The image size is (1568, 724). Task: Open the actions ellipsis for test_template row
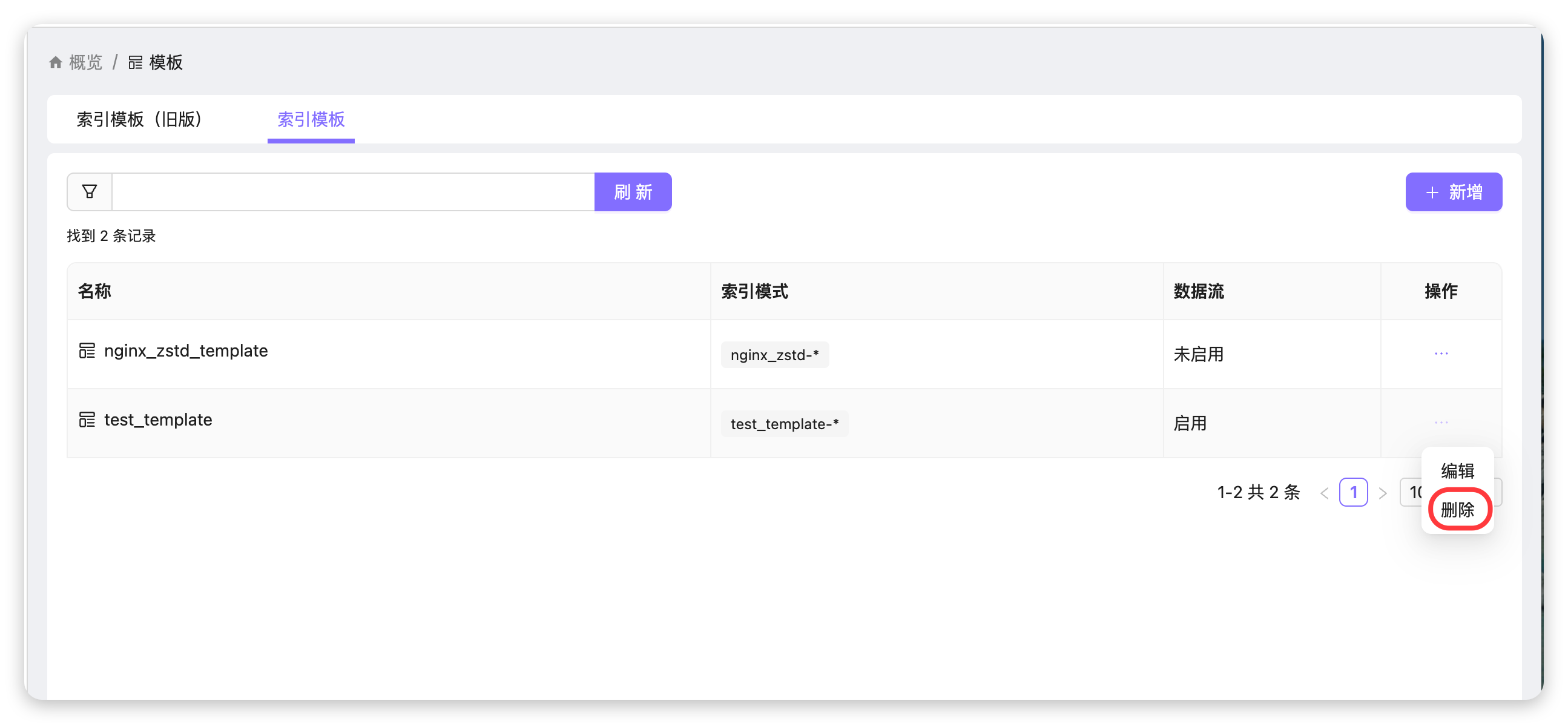(x=1440, y=422)
